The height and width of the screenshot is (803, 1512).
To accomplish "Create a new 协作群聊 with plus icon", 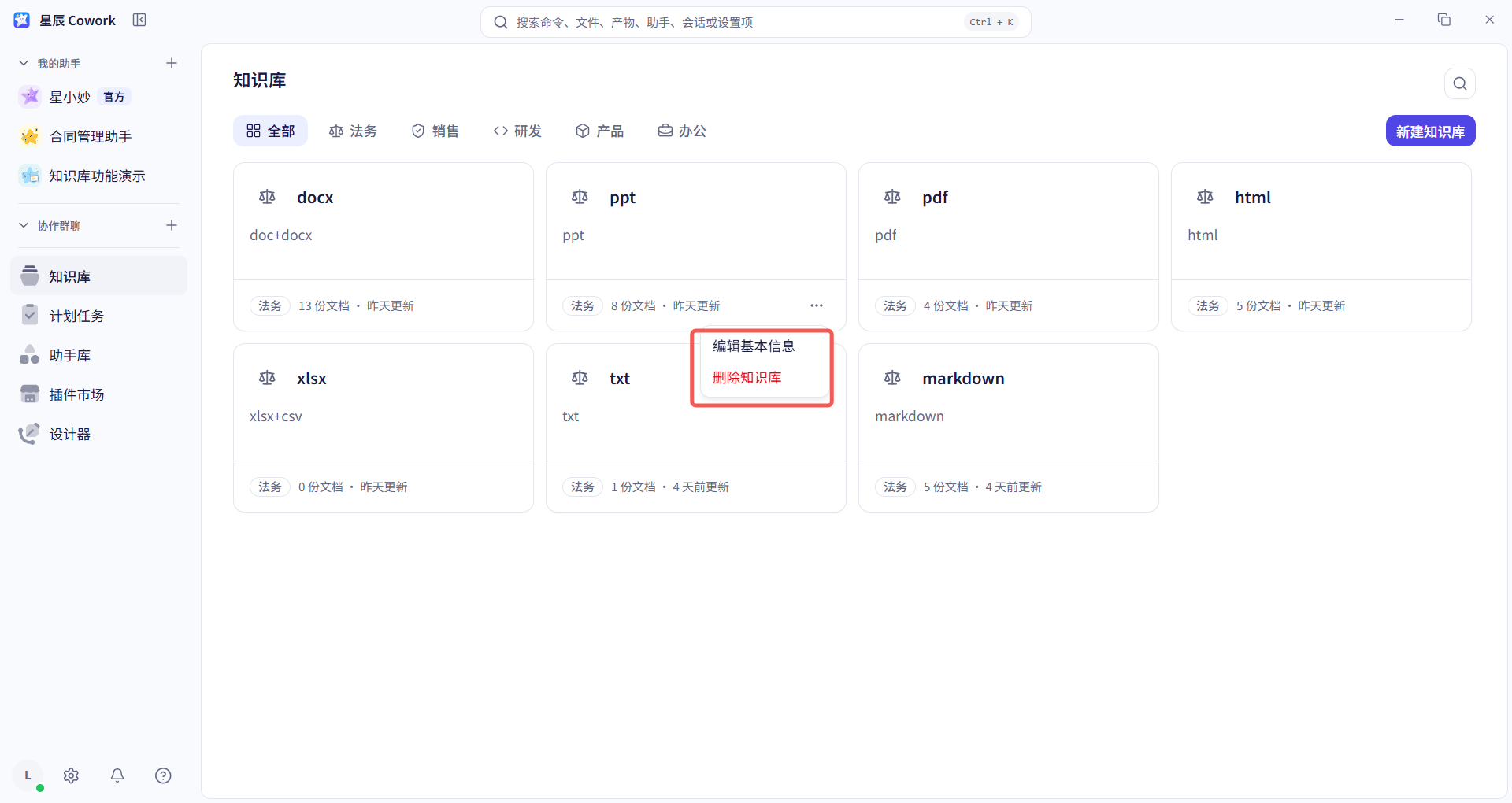I will (172, 225).
